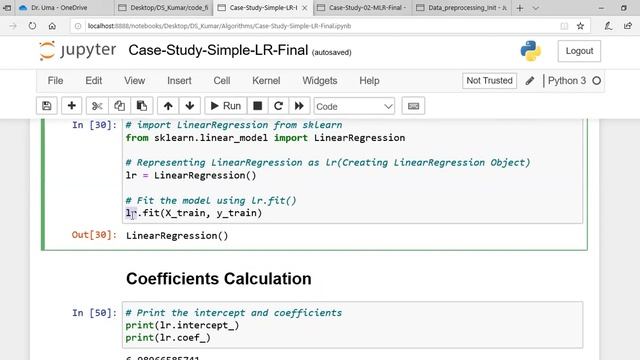Open the Widgets menu
This screenshot has height=360, width=640.
pos(320,81)
